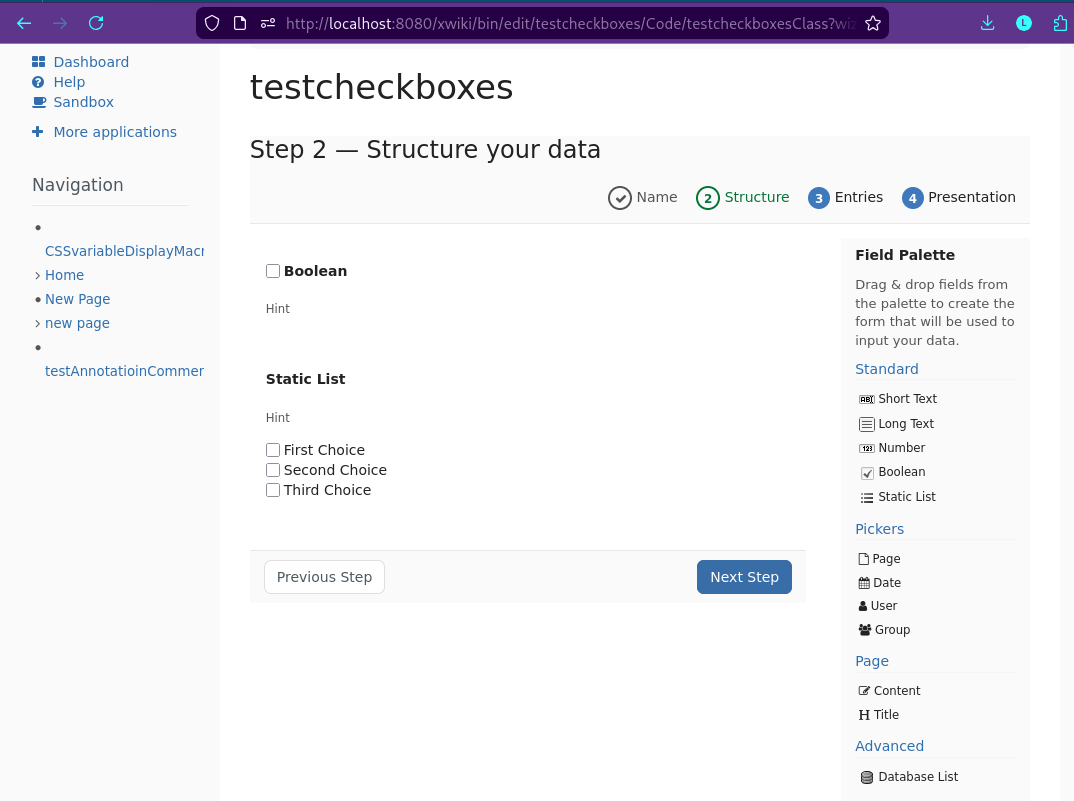Select the Date picker calendar icon

tap(864, 583)
